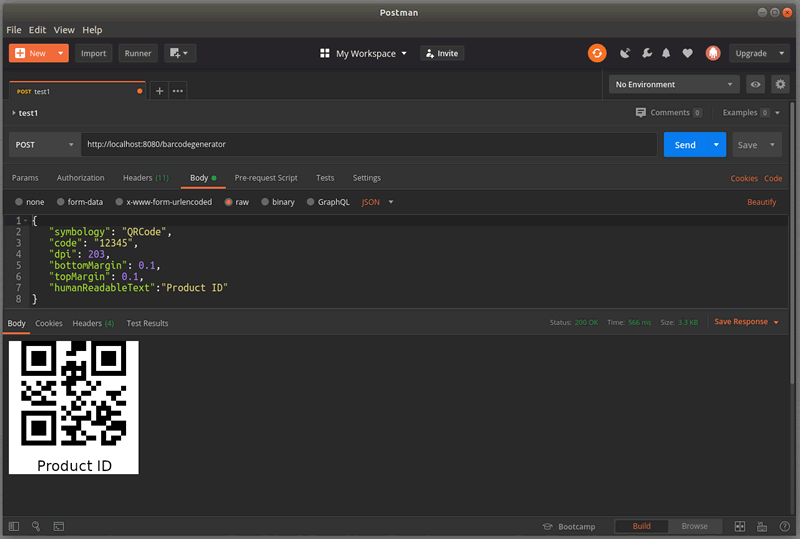Screen dimensions: 800x539
Task: Open the tab options ellipsis
Action: pyautogui.click(x=178, y=91)
